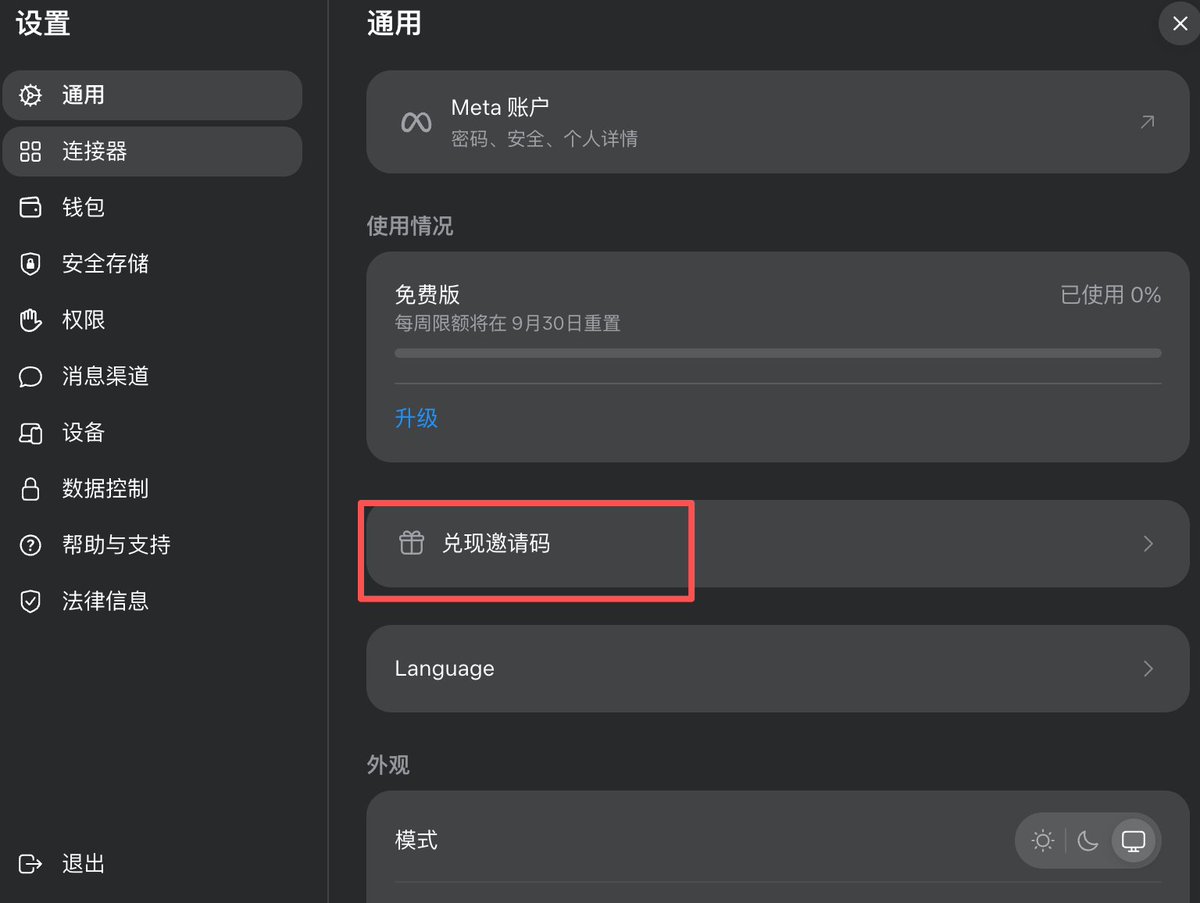The image size is (1200, 903).
Task: Click the padlock icon beside 数据控制
Action: 31,488
